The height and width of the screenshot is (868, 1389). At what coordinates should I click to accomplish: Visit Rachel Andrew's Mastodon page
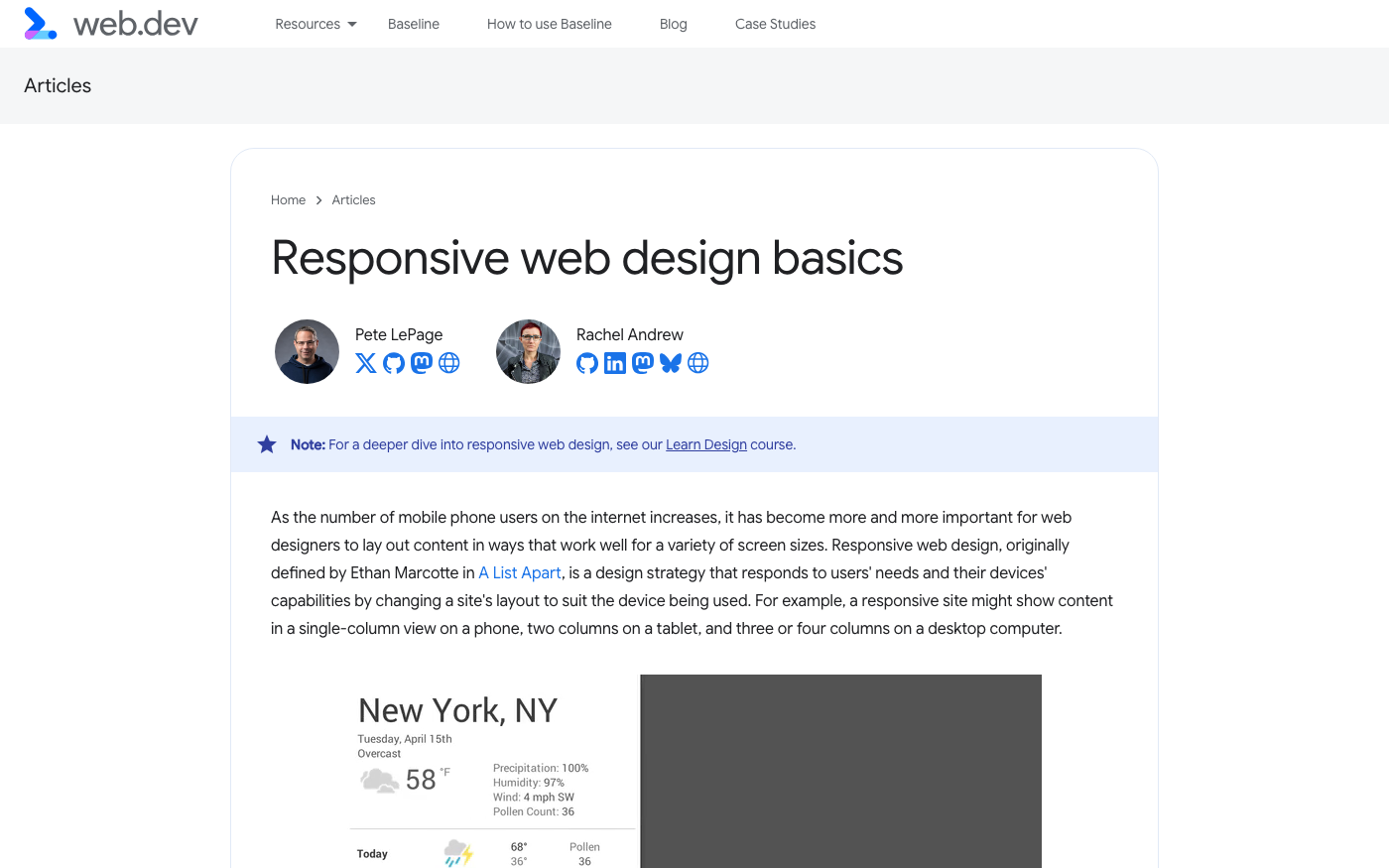pos(643,363)
